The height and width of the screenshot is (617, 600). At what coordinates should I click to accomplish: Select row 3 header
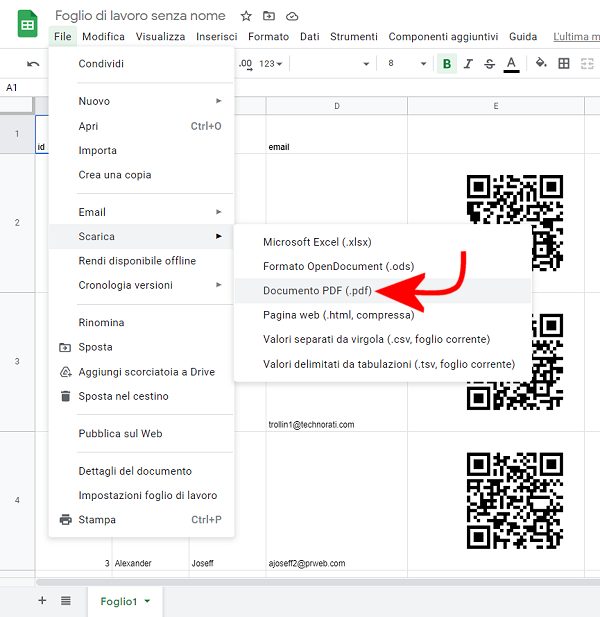coord(17,361)
